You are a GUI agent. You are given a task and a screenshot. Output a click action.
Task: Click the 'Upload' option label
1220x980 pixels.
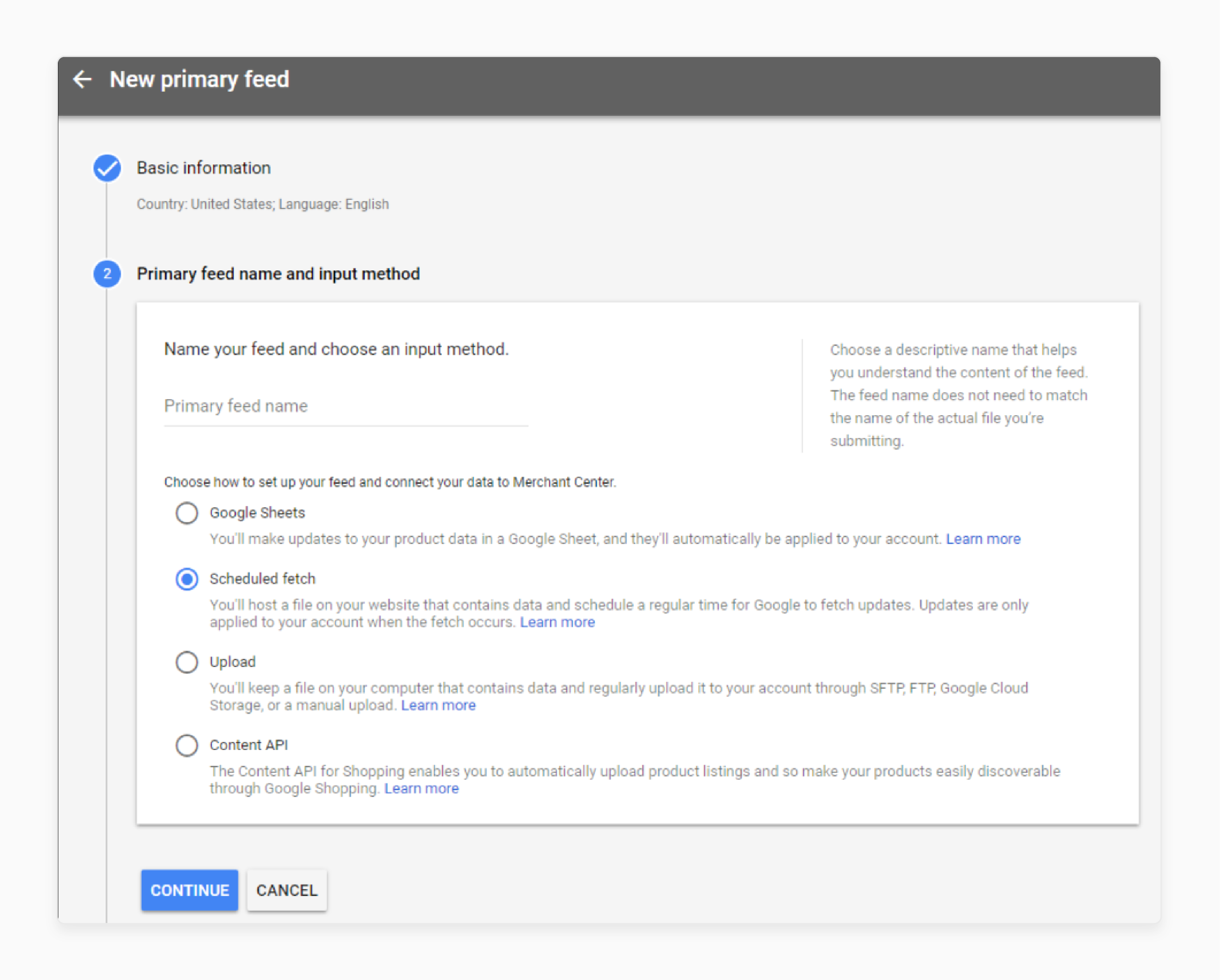pyautogui.click(x=233, y=661)
